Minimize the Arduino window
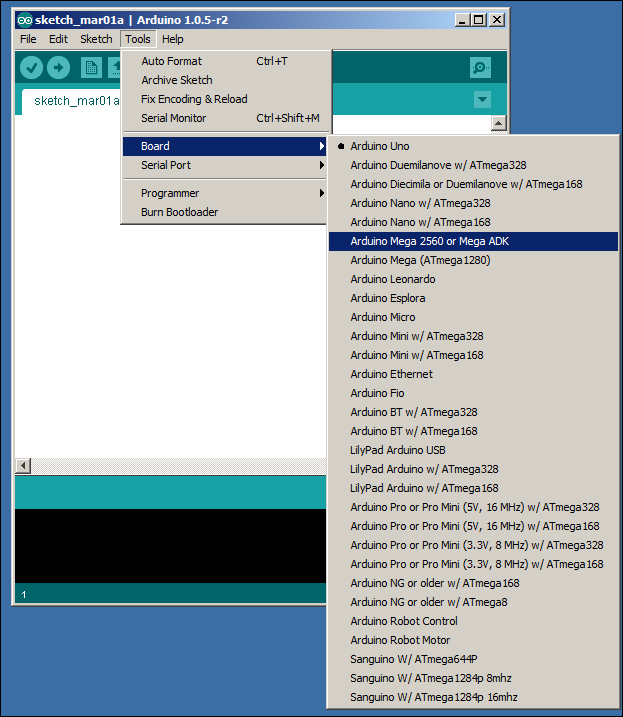Image resolution: width=623 pixels, height=717 pixels. (x=463, y=20)
